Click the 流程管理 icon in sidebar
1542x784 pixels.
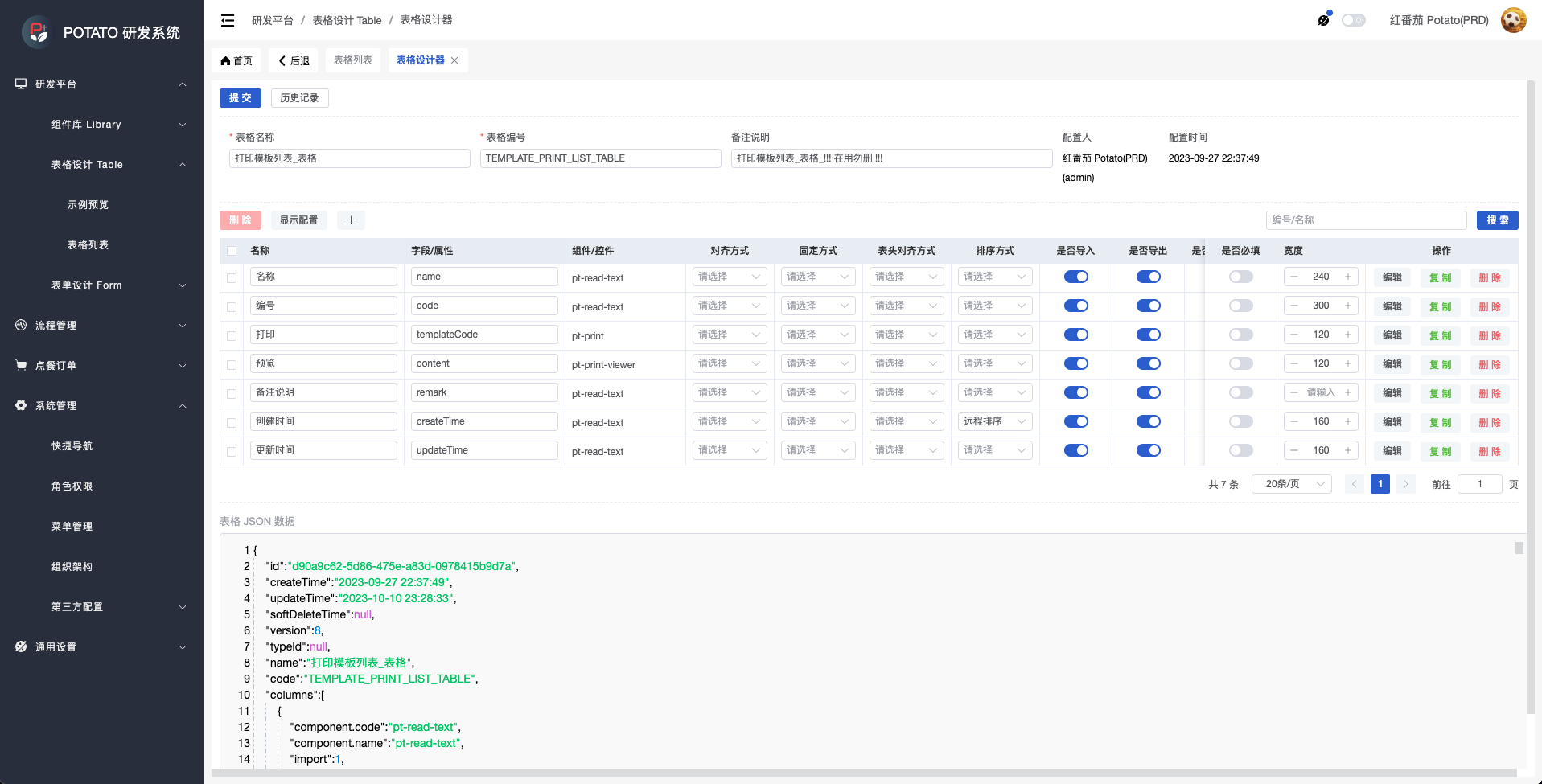point(21,325)
